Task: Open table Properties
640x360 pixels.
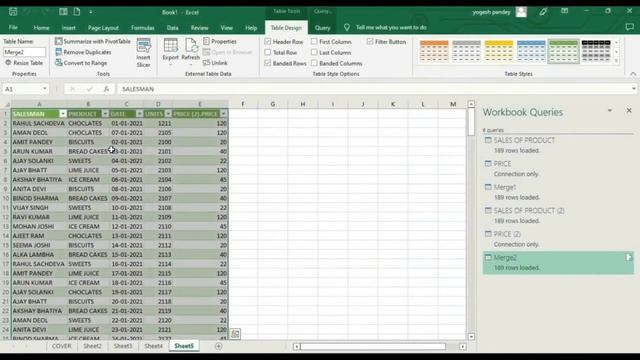Action: click(x=220, y=41)
